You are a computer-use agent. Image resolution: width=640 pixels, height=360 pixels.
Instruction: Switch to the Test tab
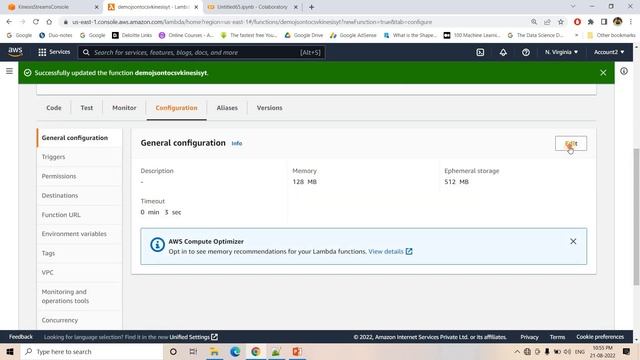(x=87, y=108)
